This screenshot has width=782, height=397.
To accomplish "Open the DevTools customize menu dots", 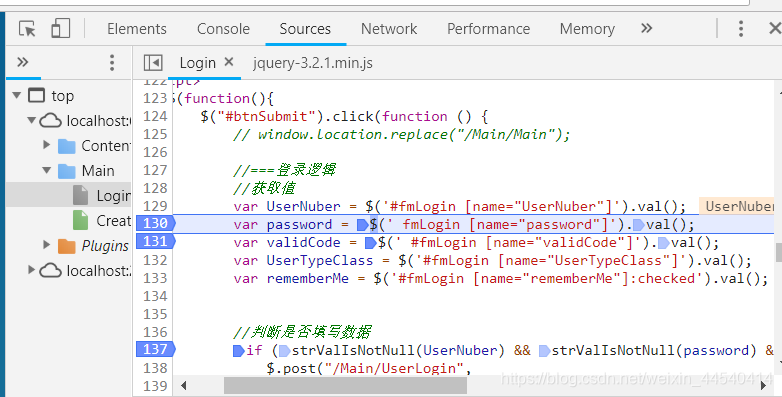I will point(741,29).
